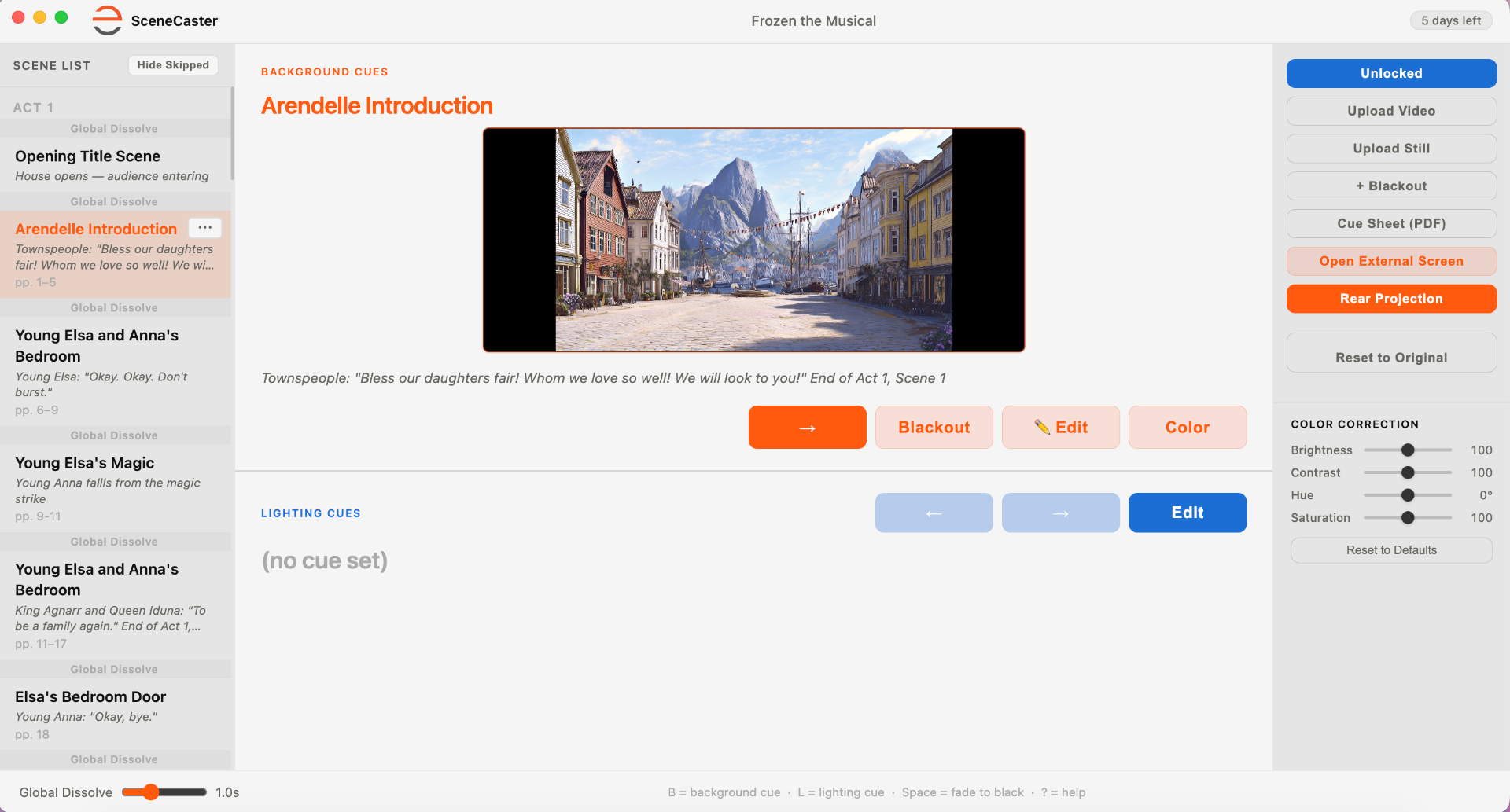The height and width of the screenshot is (812, 1510).
Task: Add a Blackout cue from sidebar
Action: (1391, 186)
